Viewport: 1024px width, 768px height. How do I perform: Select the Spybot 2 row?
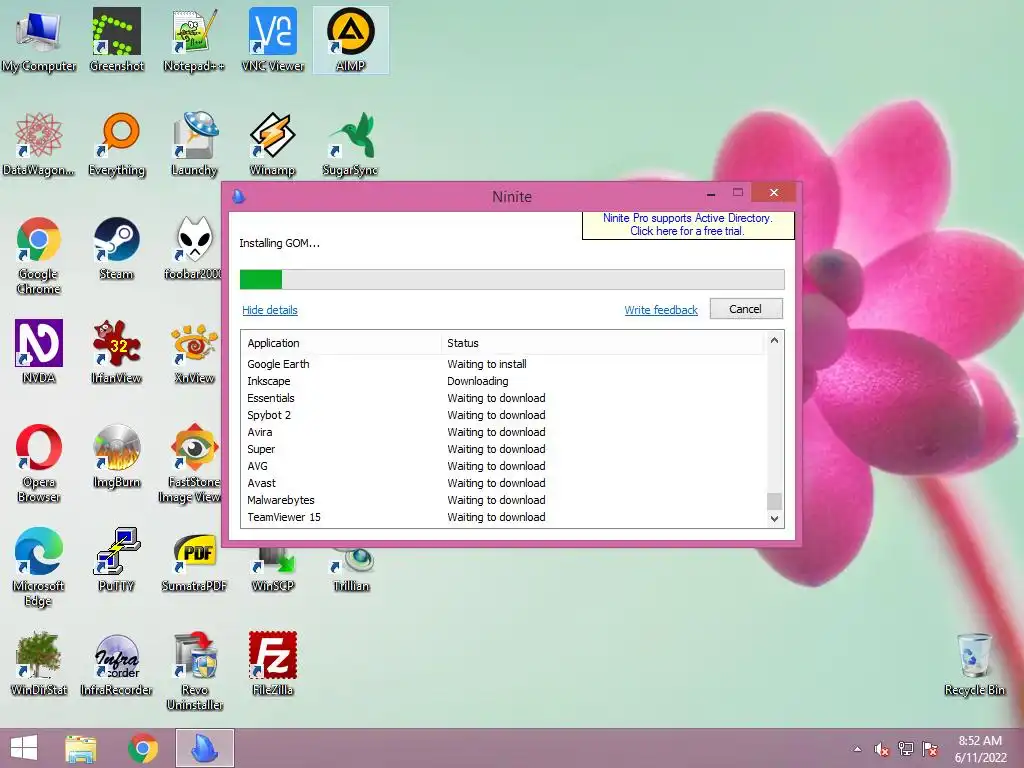(504, 415)
